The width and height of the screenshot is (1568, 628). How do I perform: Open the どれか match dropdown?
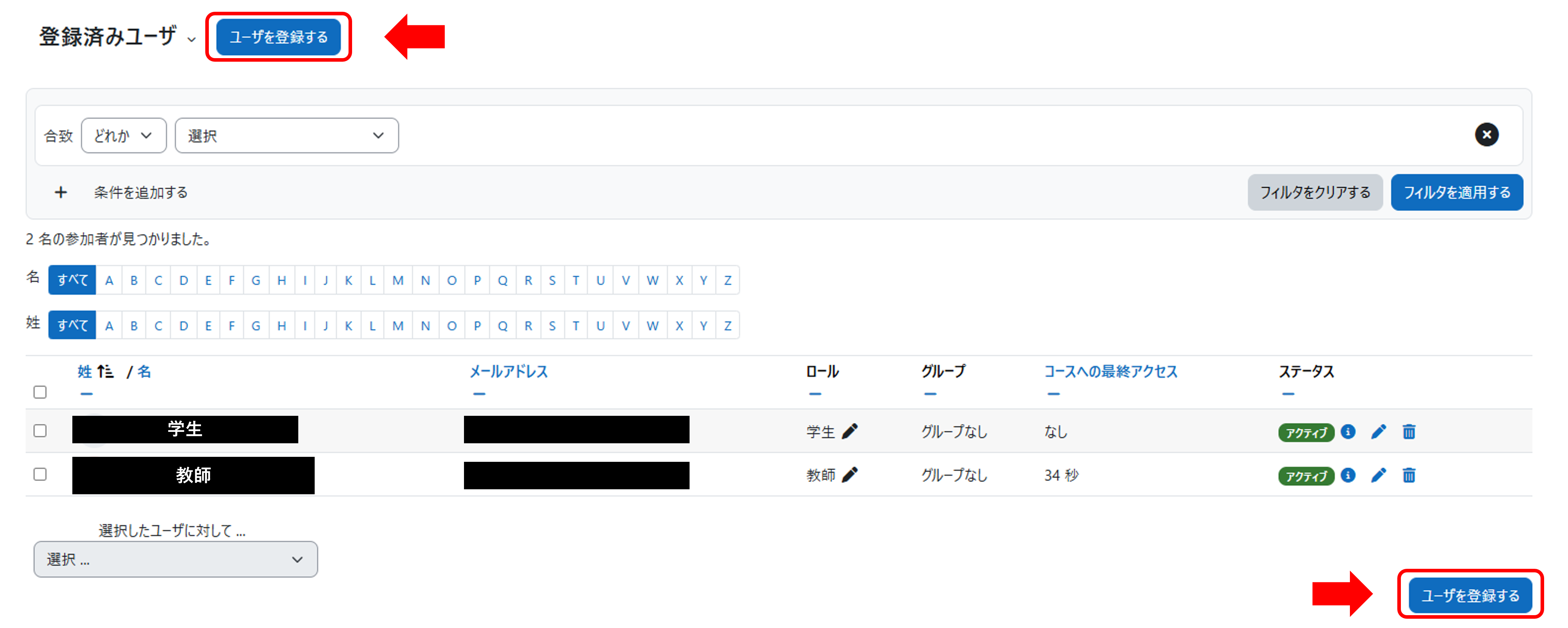[124, 135]
